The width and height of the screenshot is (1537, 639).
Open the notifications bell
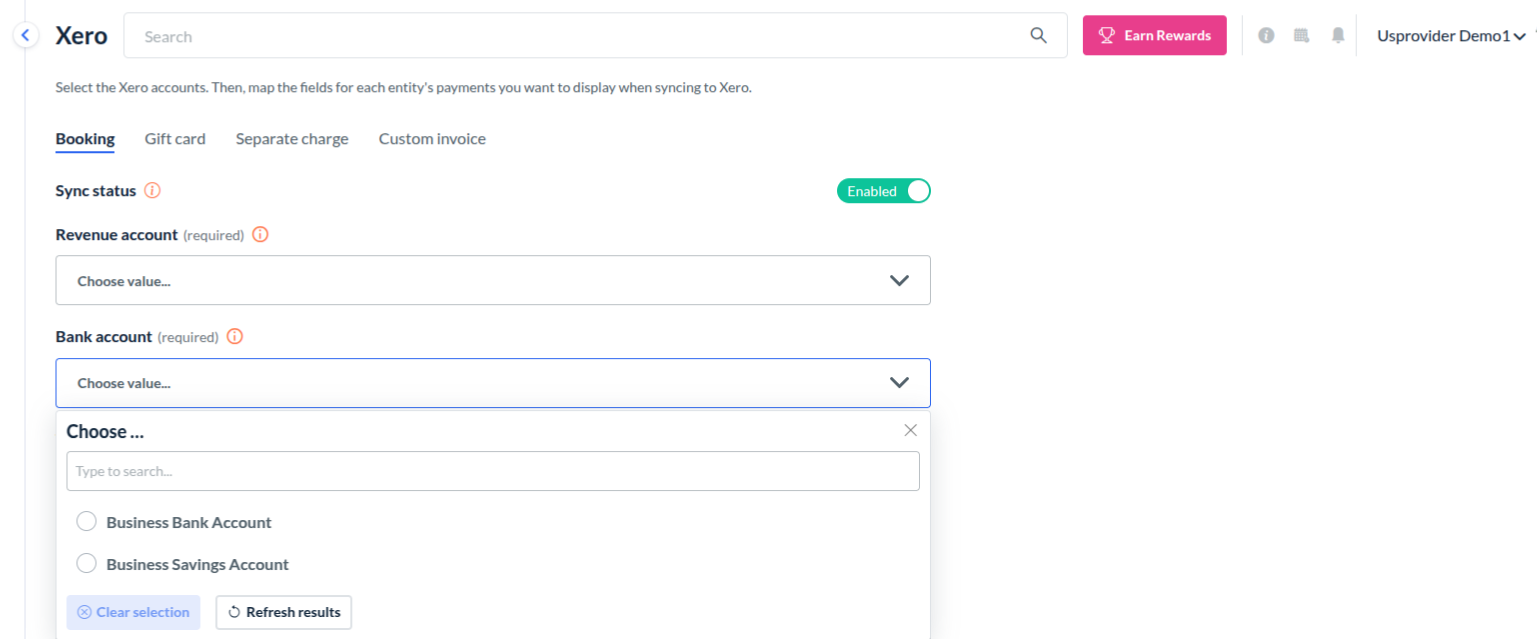[x=1338, y=36]
